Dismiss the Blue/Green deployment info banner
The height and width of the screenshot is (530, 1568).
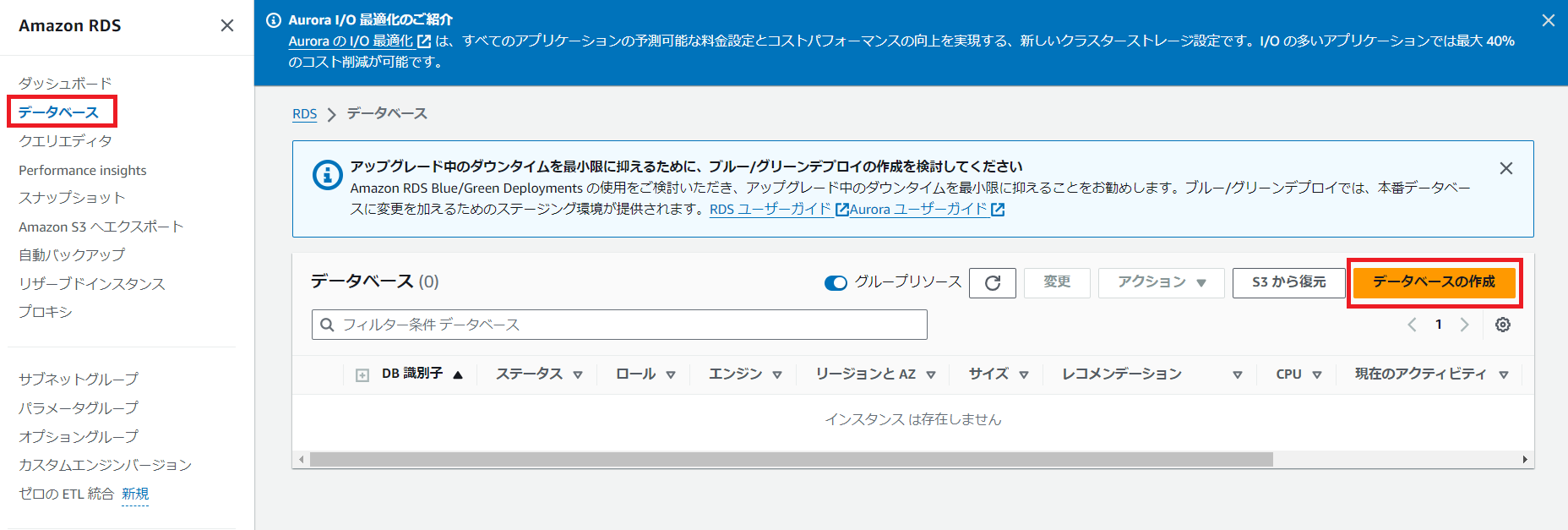point(1505,168)
